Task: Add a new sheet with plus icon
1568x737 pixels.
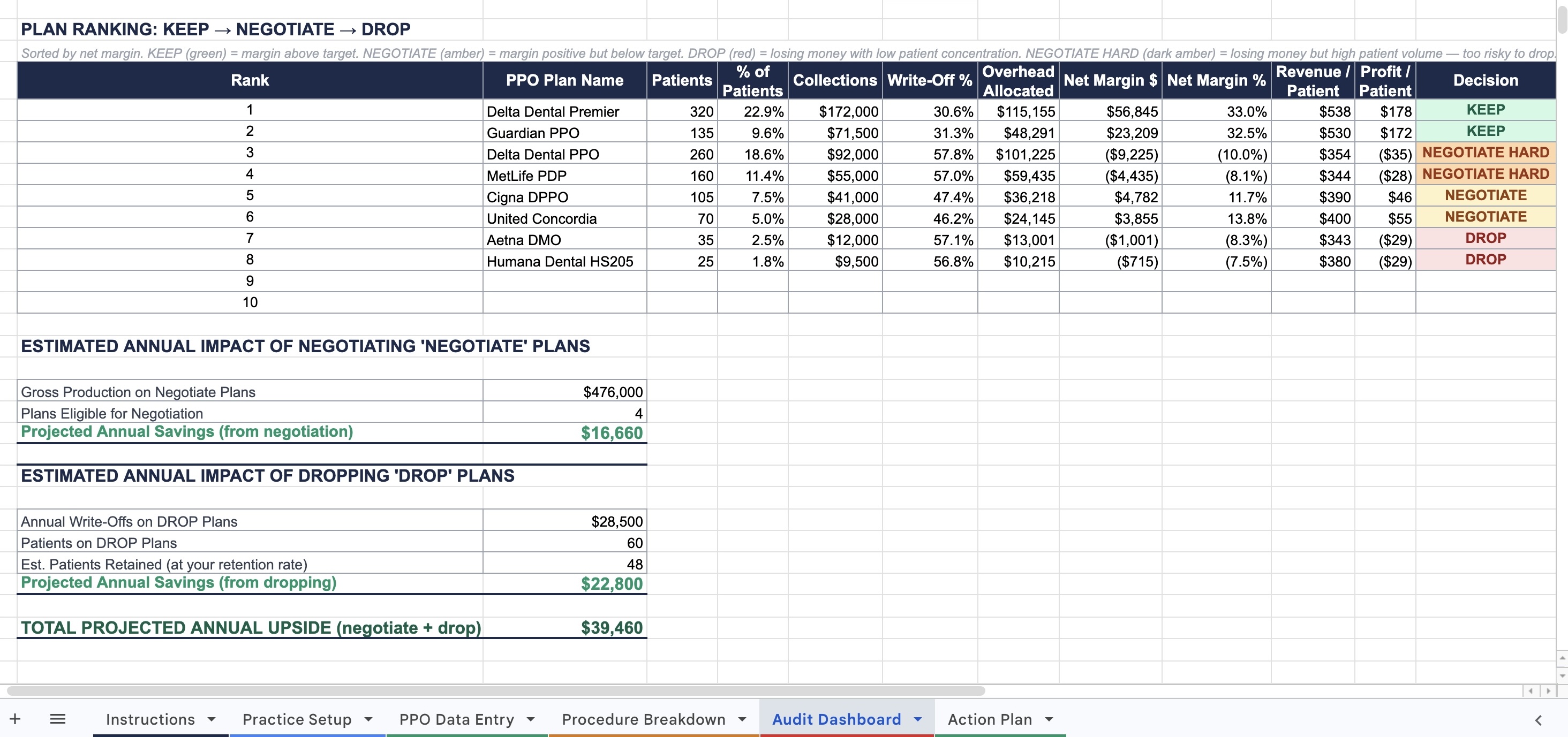Action: pyautogui.click(x=15, y=719)
